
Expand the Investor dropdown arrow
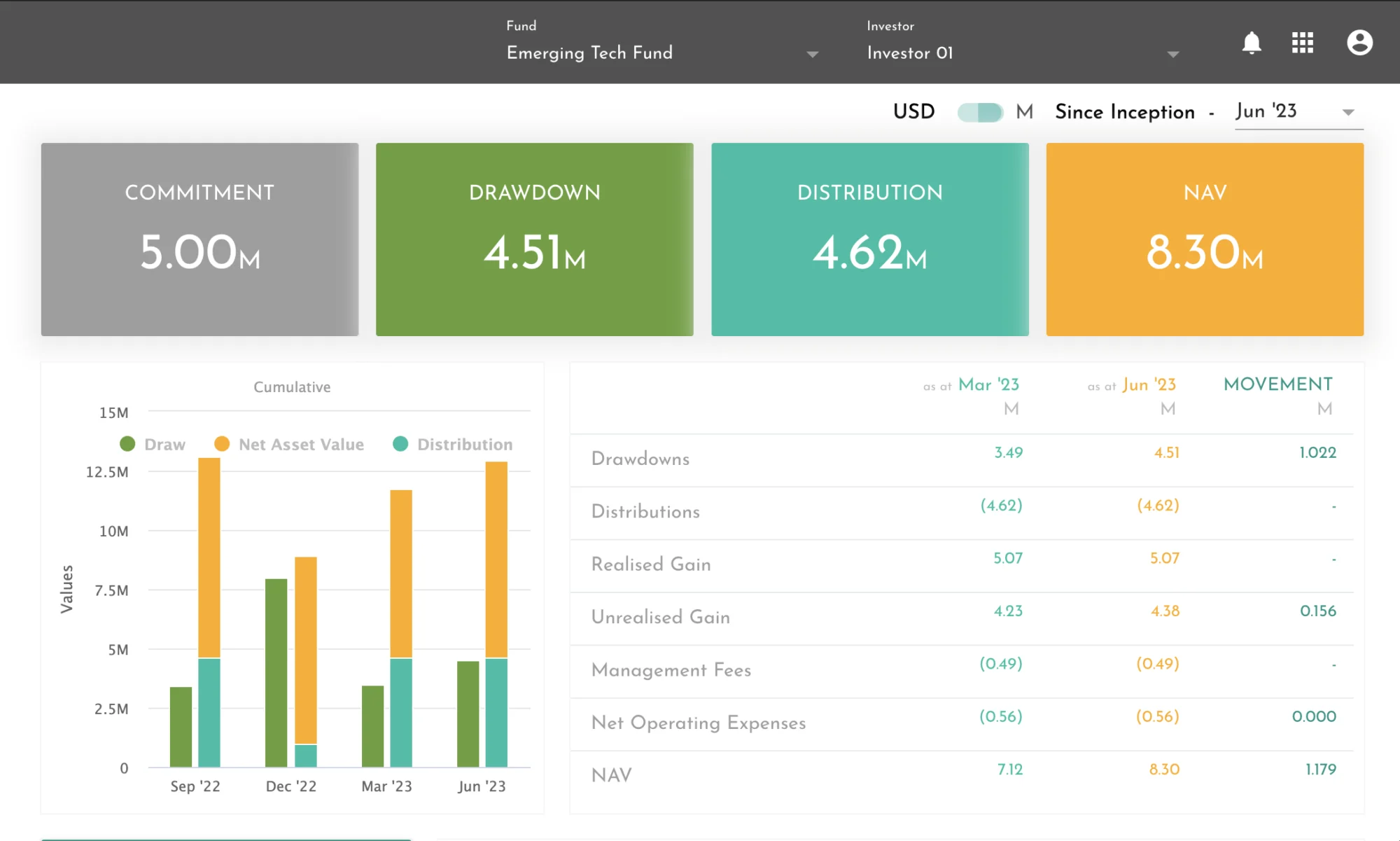pos(1173,54)
